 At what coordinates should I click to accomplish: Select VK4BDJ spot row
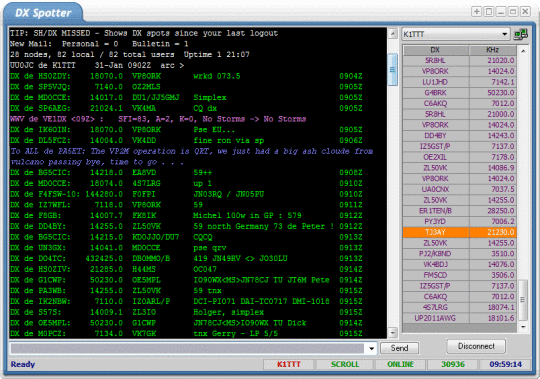pos(459,264)
